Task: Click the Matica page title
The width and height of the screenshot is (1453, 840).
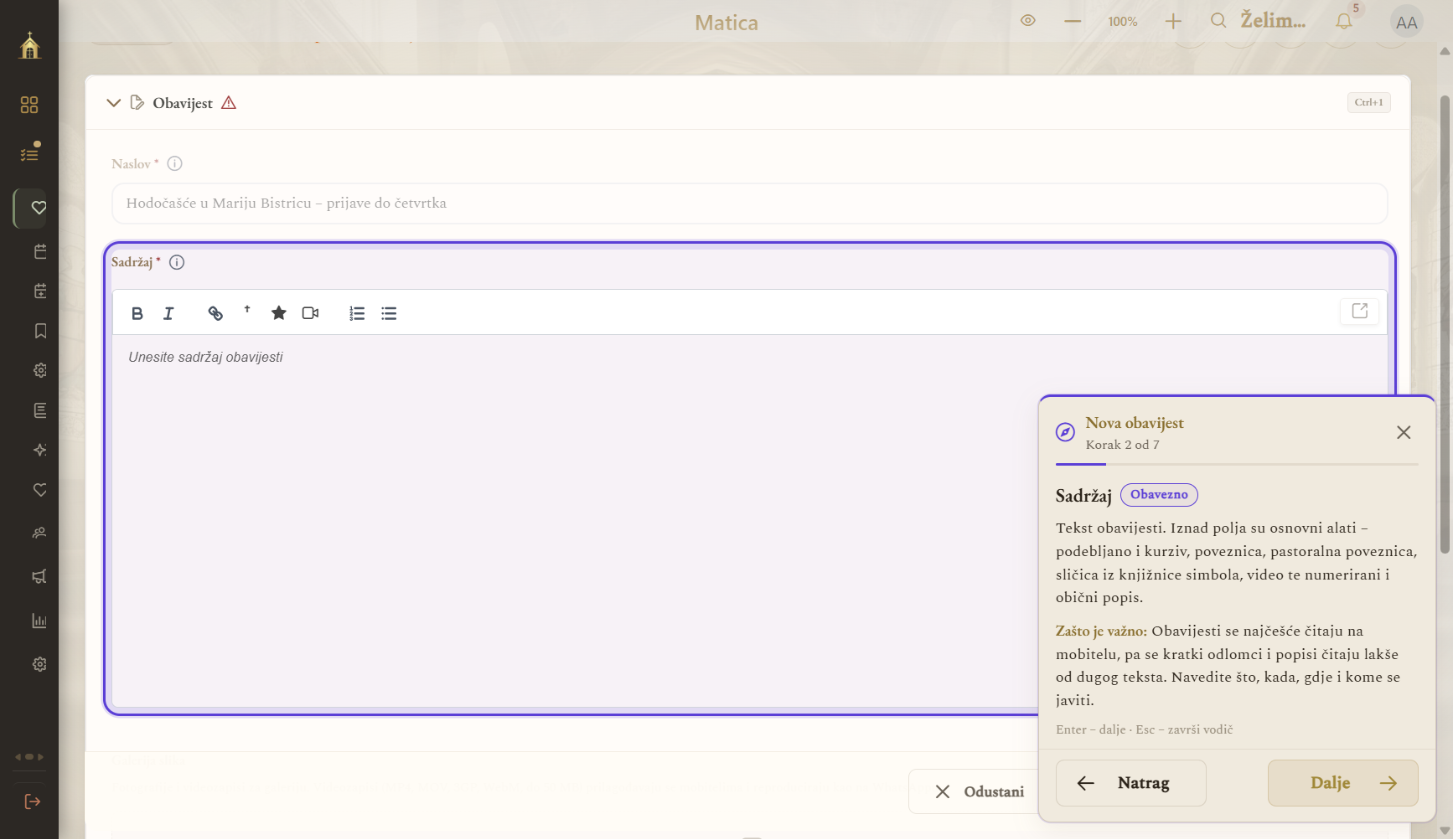Action: click(727, 22)
